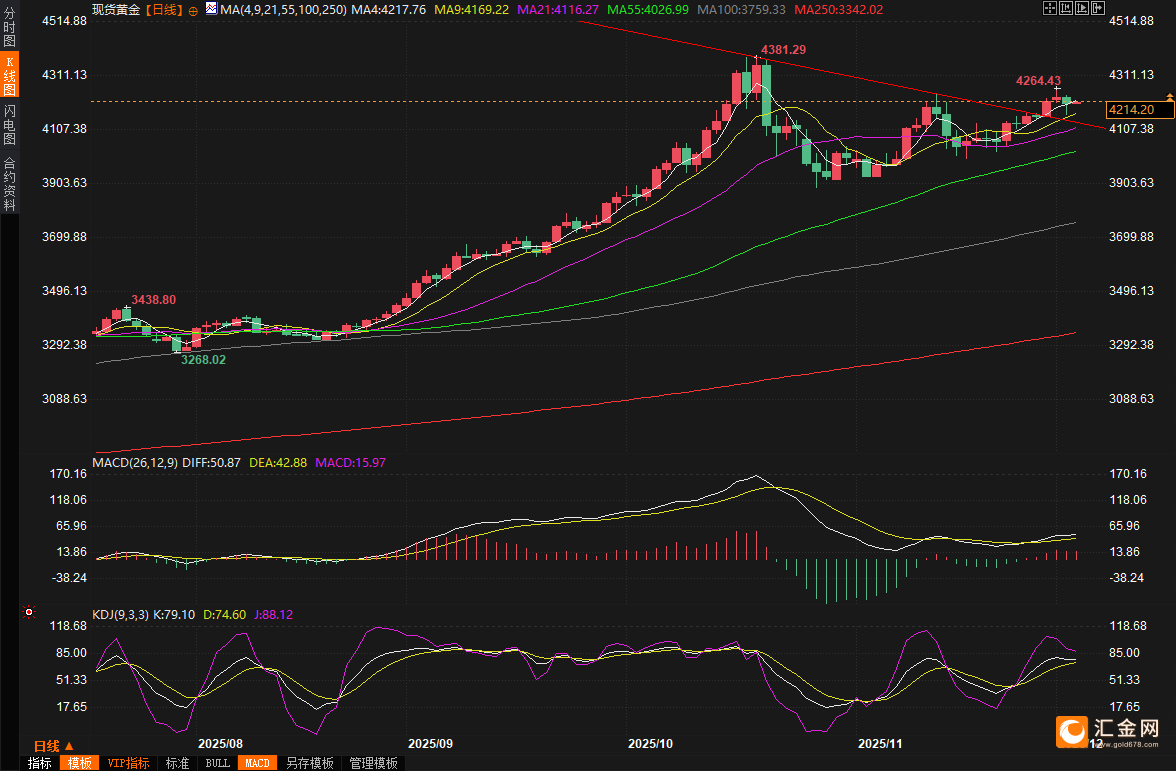Viewport: 1176px width, 771px height.
Task: Open the VIP指标 tab
Action: 128,763
